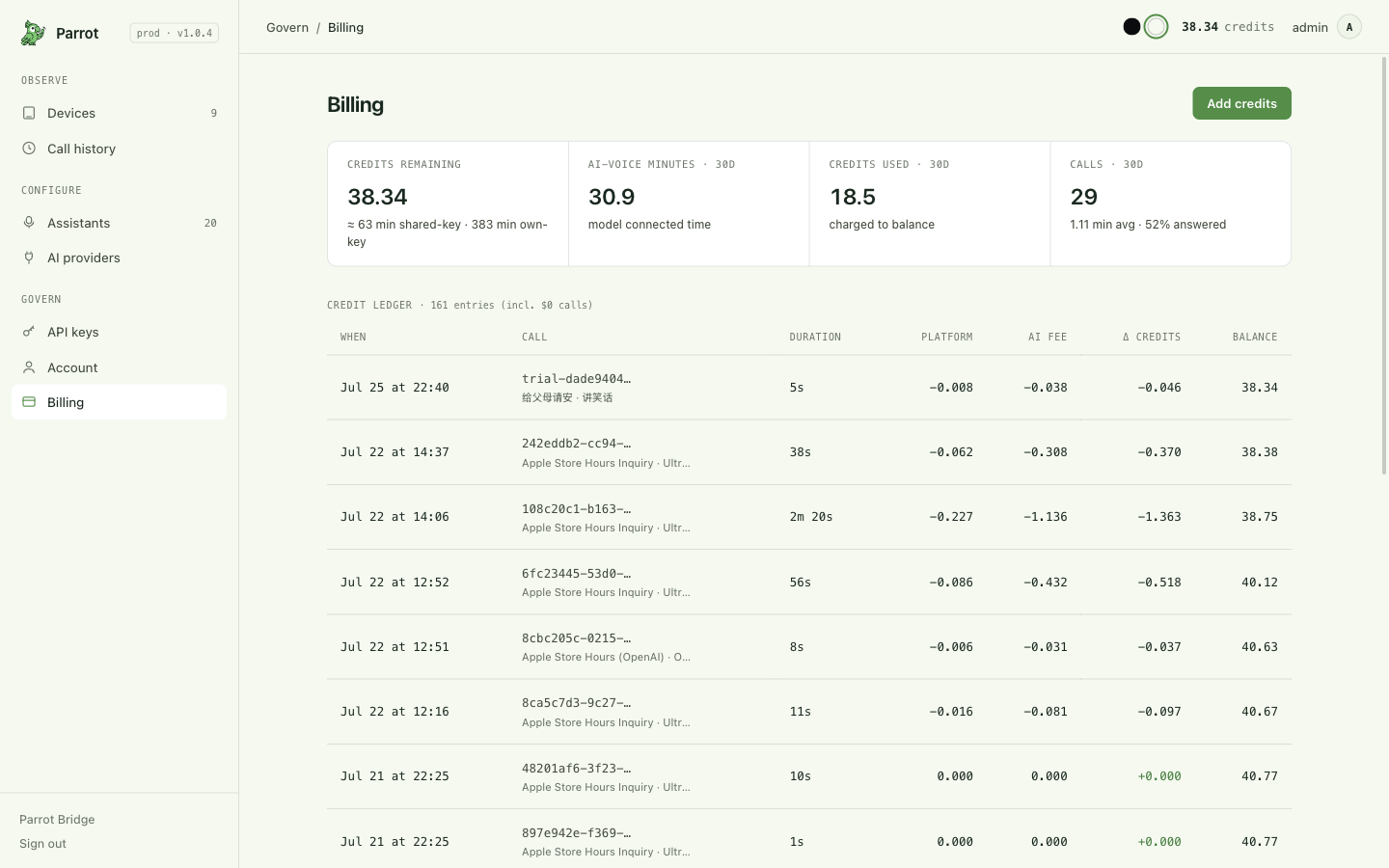Viewport: 1389px width, 868px height.
Task: Click the Calls 29 summary card
Action: [x=1170, y=203]
